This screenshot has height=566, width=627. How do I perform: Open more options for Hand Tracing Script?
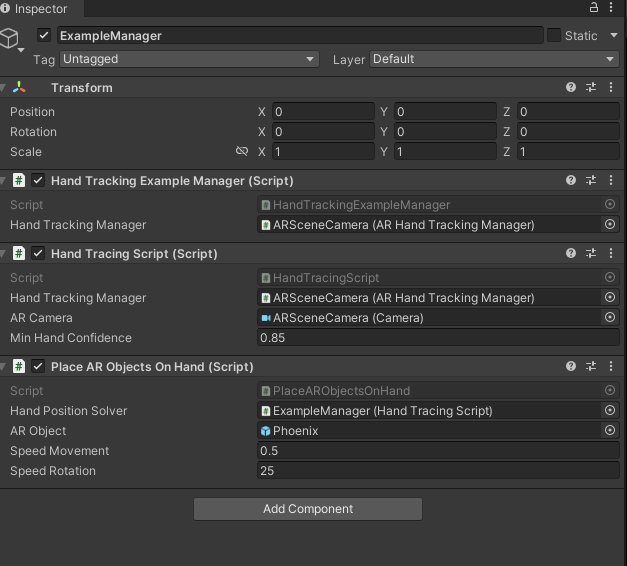[611, 253]
